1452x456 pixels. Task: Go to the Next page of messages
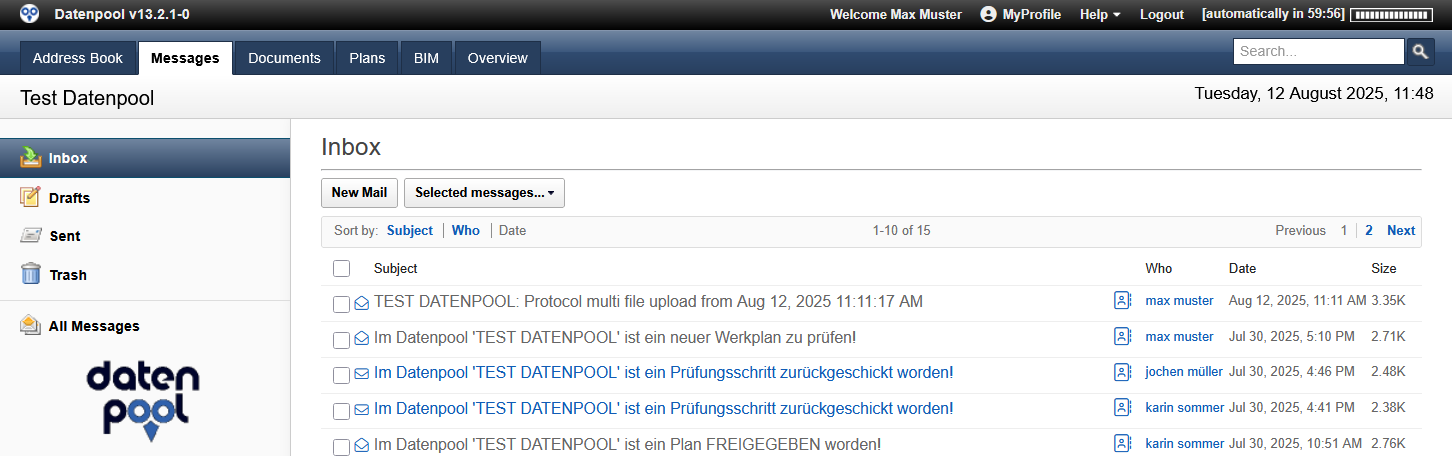(1400, 230)
